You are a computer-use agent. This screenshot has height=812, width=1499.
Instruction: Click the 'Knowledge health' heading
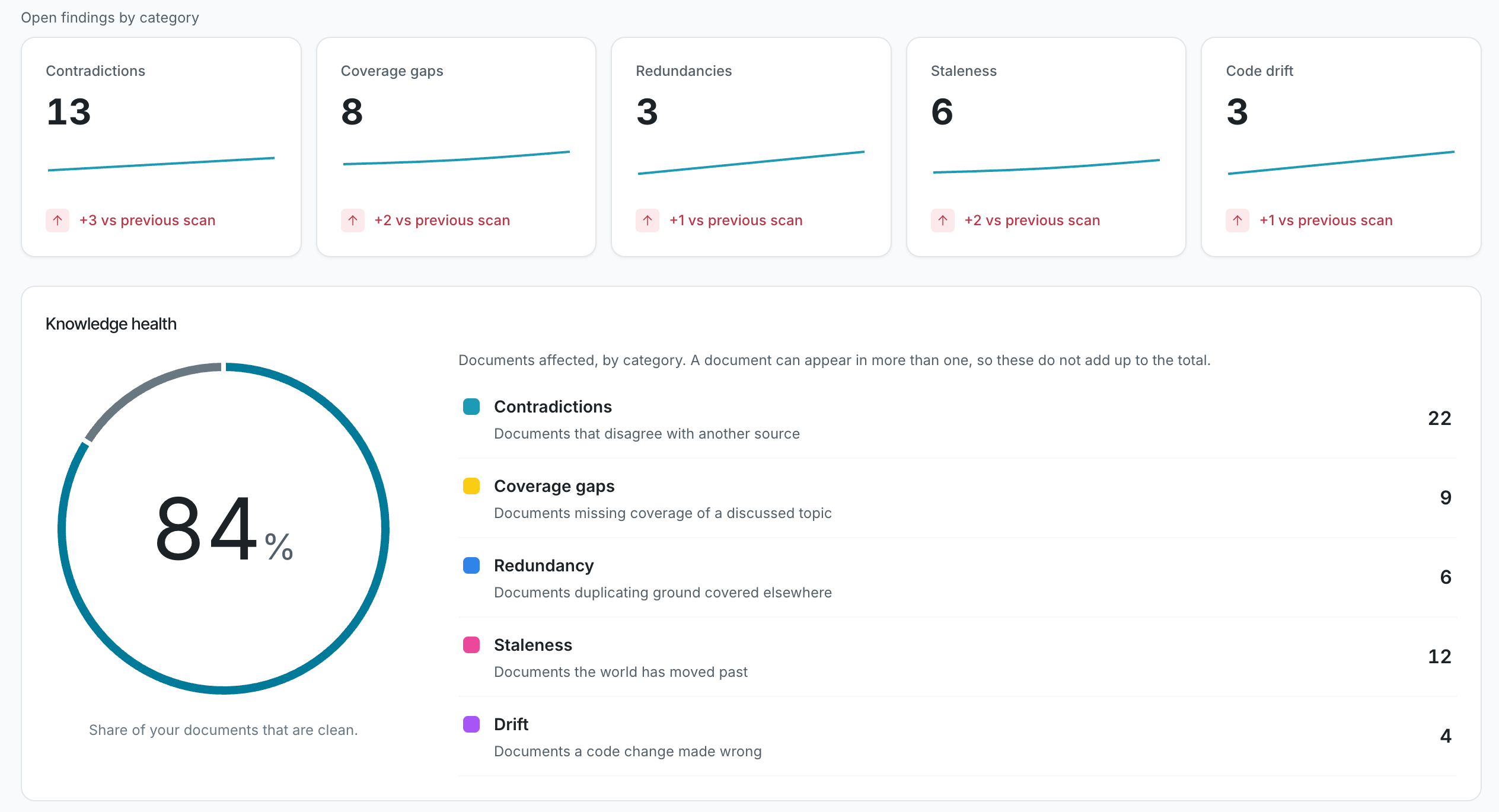click(x=111, y=324)
